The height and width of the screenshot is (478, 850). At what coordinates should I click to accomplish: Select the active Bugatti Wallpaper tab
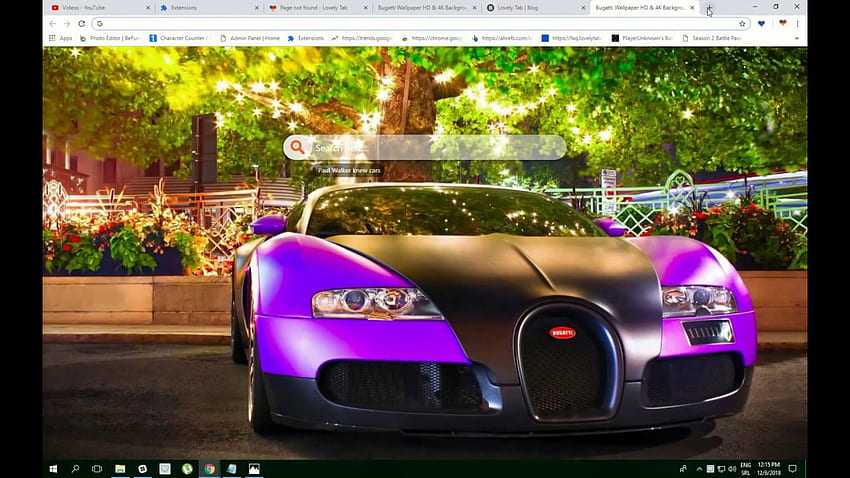(645, 8)
